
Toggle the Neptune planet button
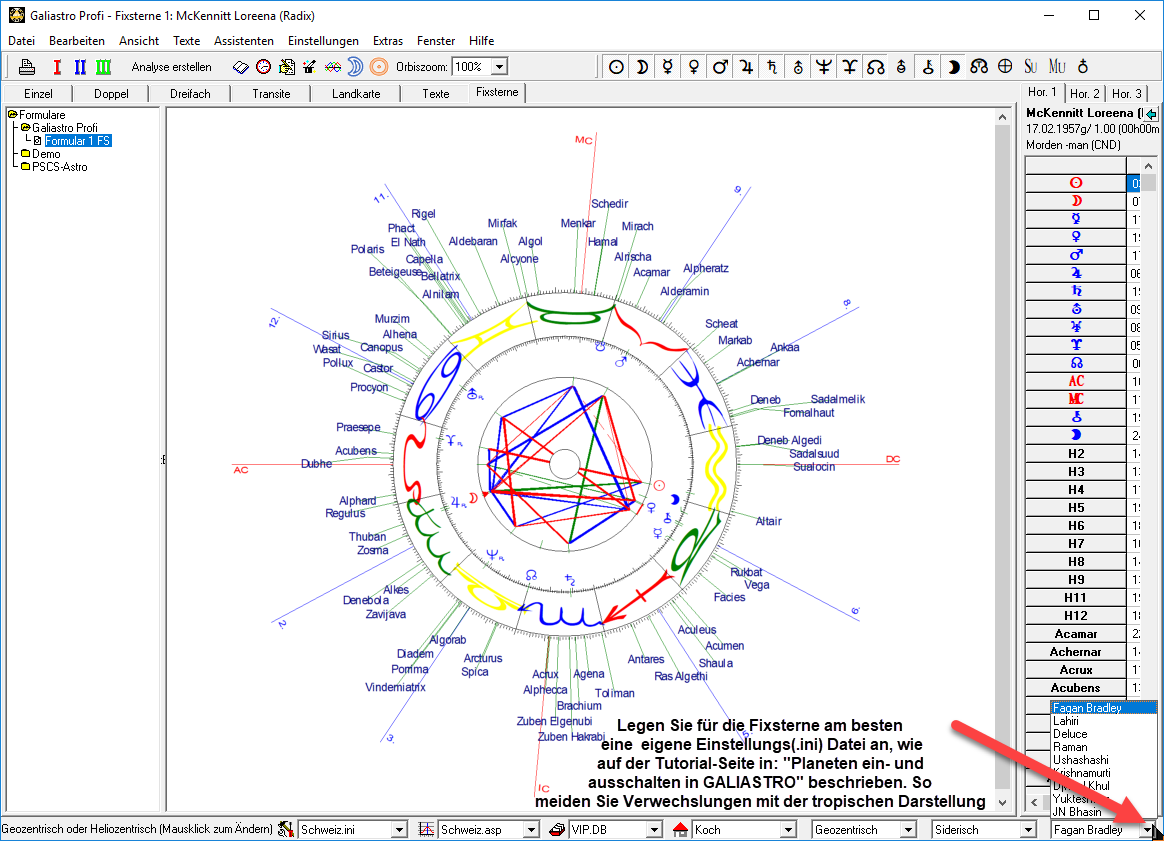pyautogui.click(x=824, y=67)
